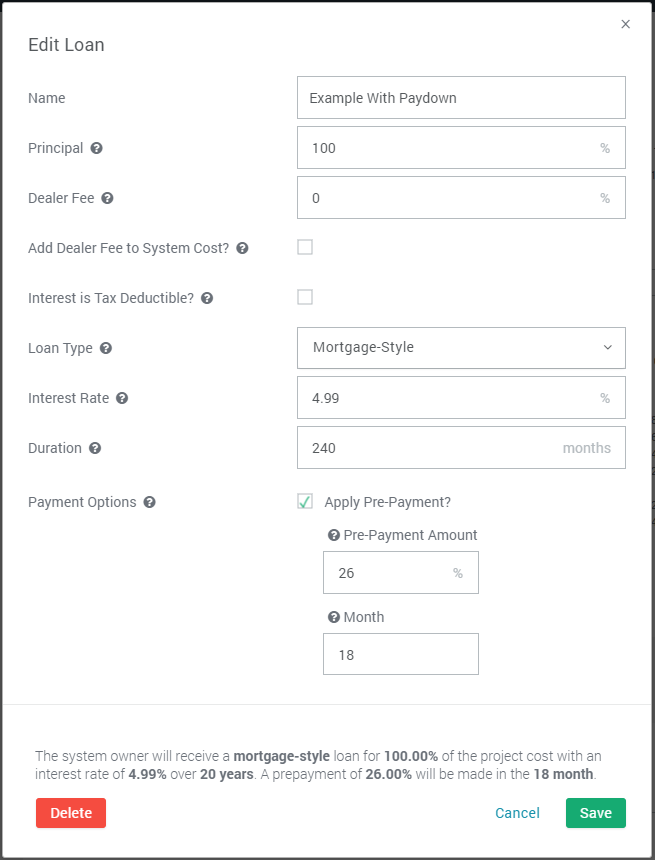Check the Interest is Tax Deductible box
The image size is (655, 860).
(x=305, y=297)
